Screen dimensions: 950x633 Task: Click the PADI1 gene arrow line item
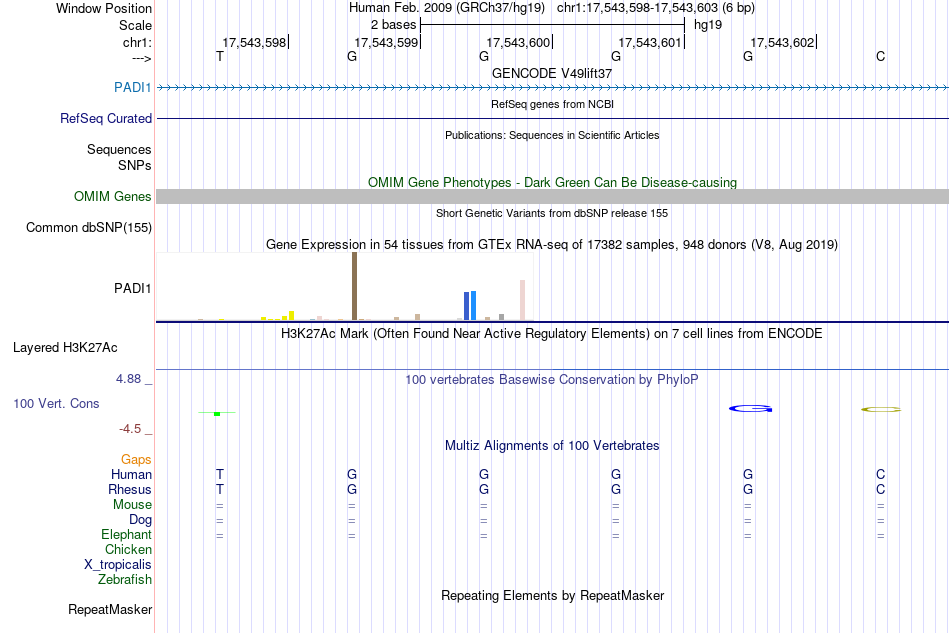[x=553, y=88]
